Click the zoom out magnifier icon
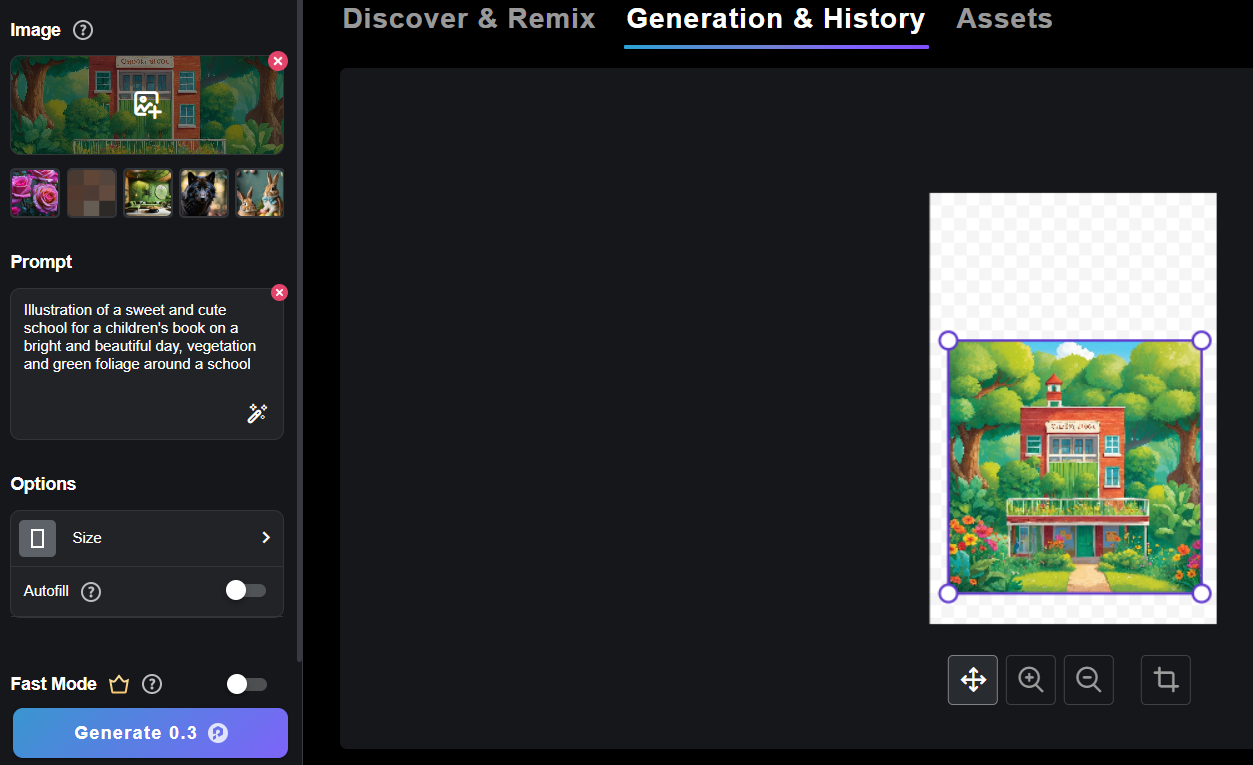 pyautogui.click(x=1089, y=680)
